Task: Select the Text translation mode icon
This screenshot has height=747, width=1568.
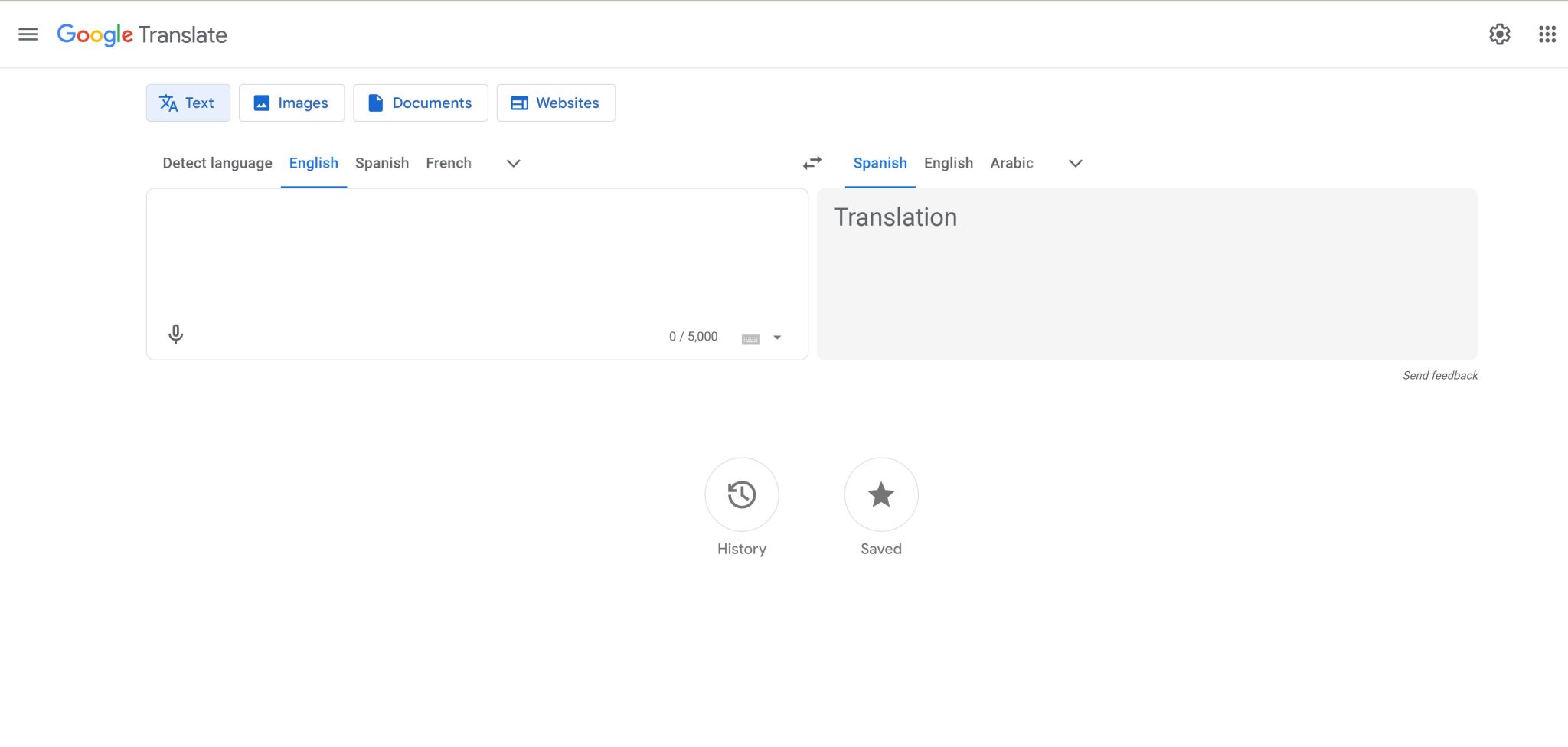Action: coord(168,102)
